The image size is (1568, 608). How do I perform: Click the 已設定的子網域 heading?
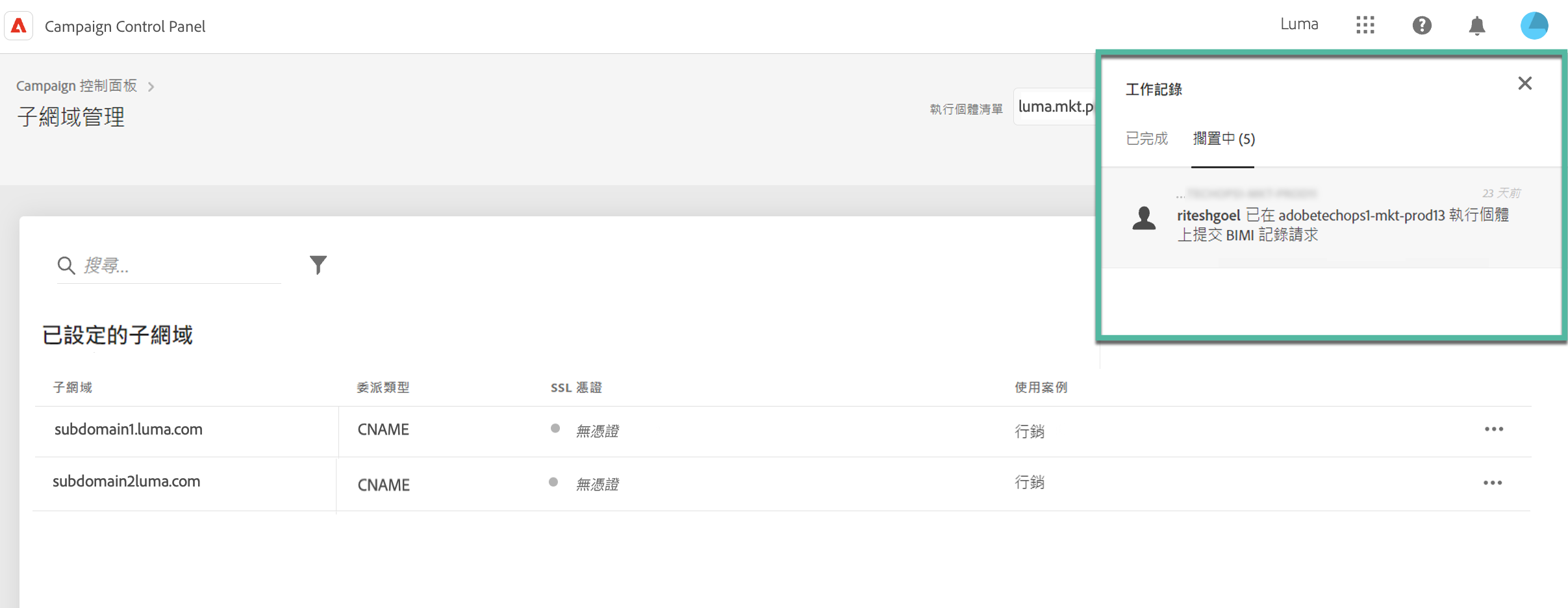(x=118, y=335)
